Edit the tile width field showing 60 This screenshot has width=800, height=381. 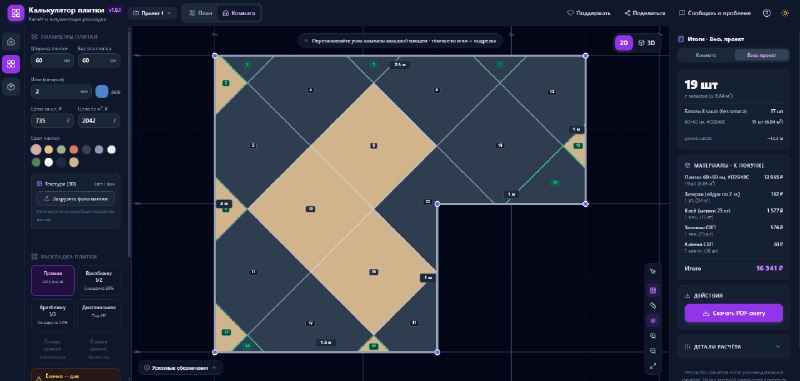(x=53, y=60)
